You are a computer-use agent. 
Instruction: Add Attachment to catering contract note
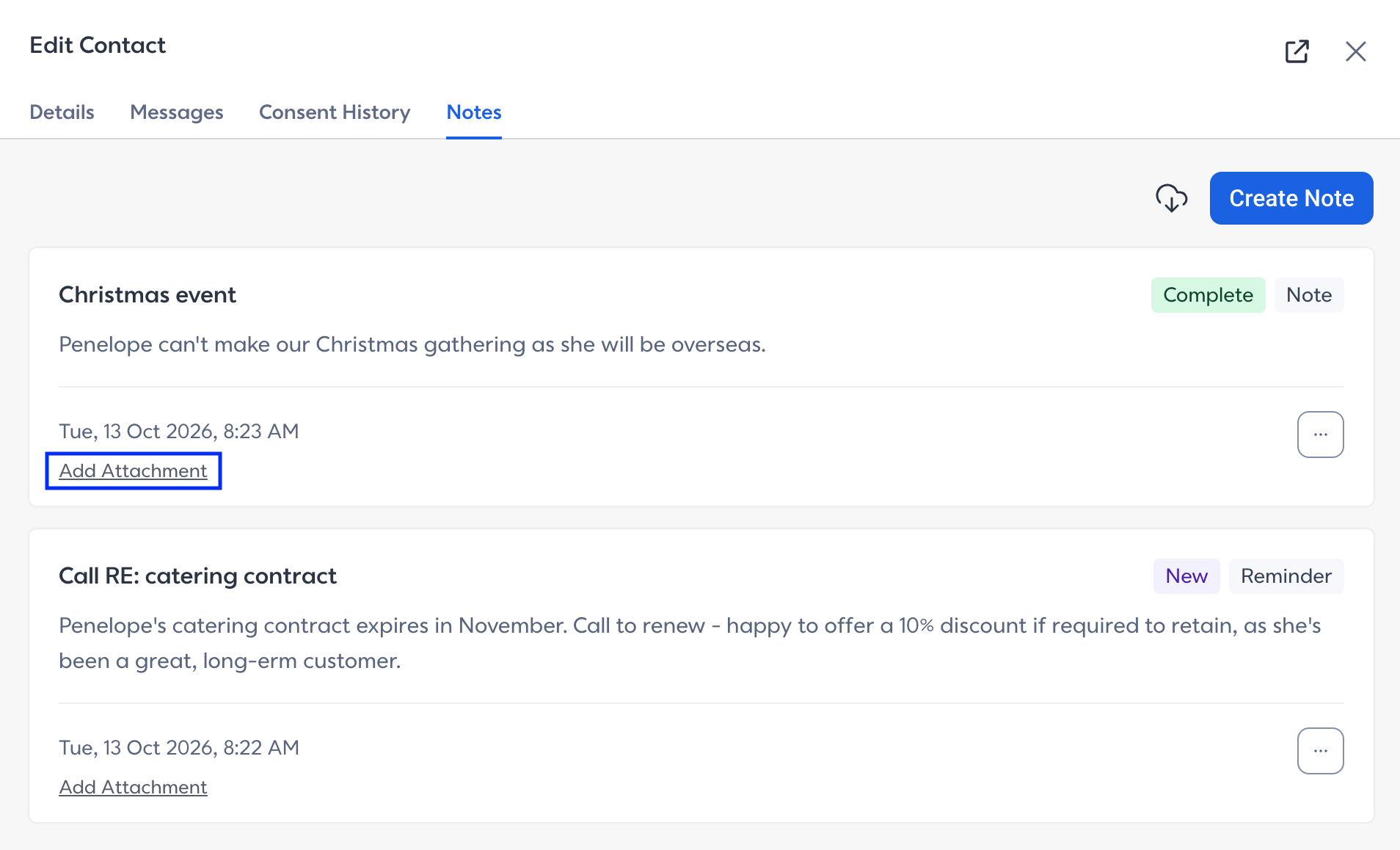[x=133, y=787]
